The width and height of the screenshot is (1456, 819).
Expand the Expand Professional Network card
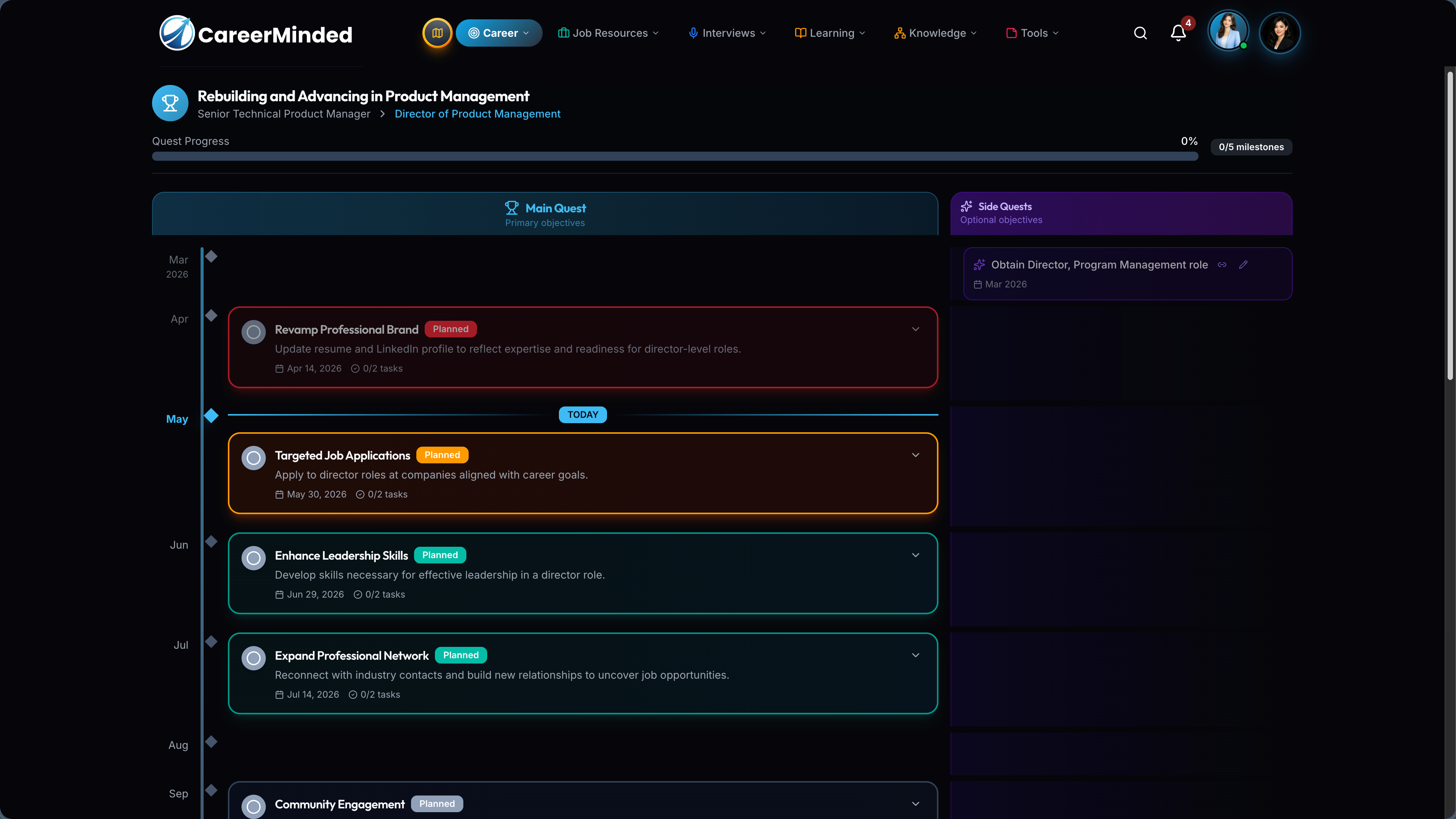click(916, 655)
